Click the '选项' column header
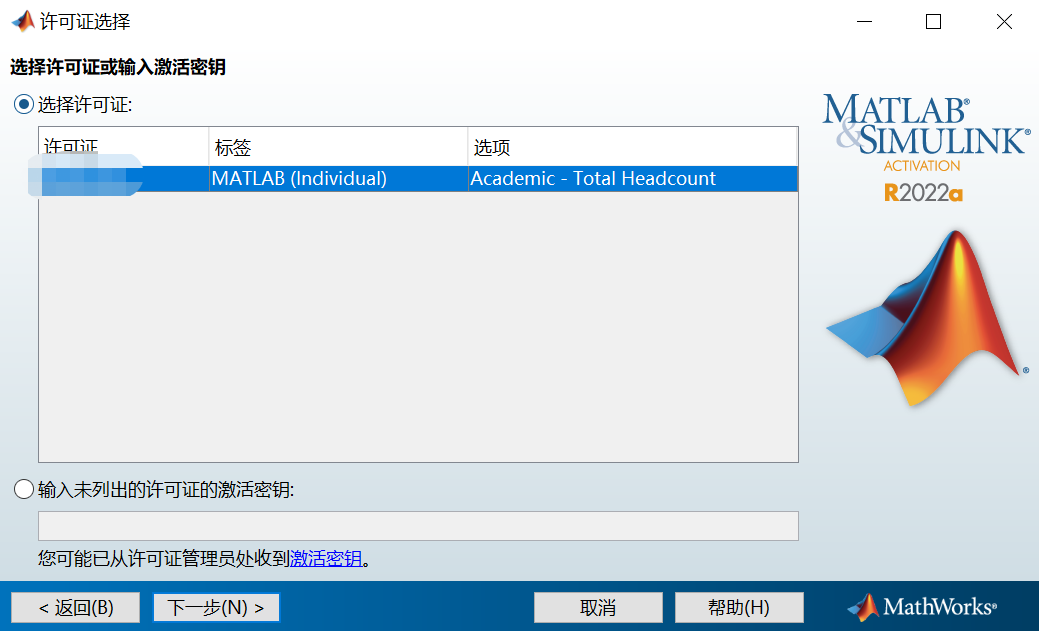The width and height of the screenshot is (1039, 631). click(632, 146)
